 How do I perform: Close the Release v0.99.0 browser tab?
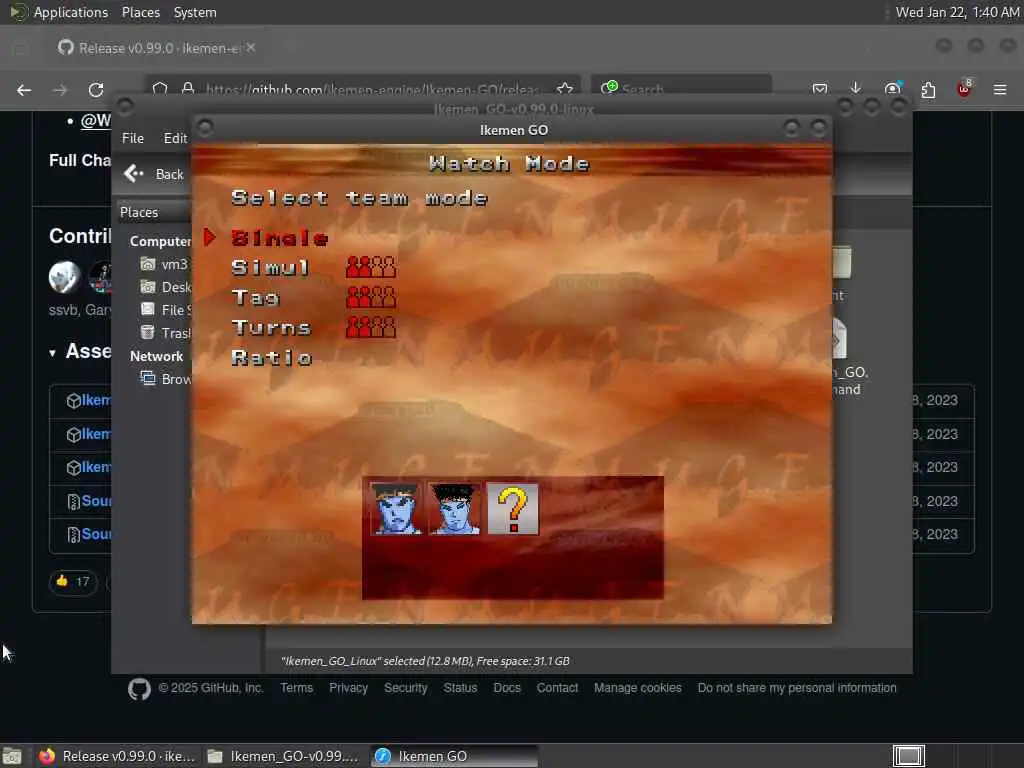pos(251,48)
